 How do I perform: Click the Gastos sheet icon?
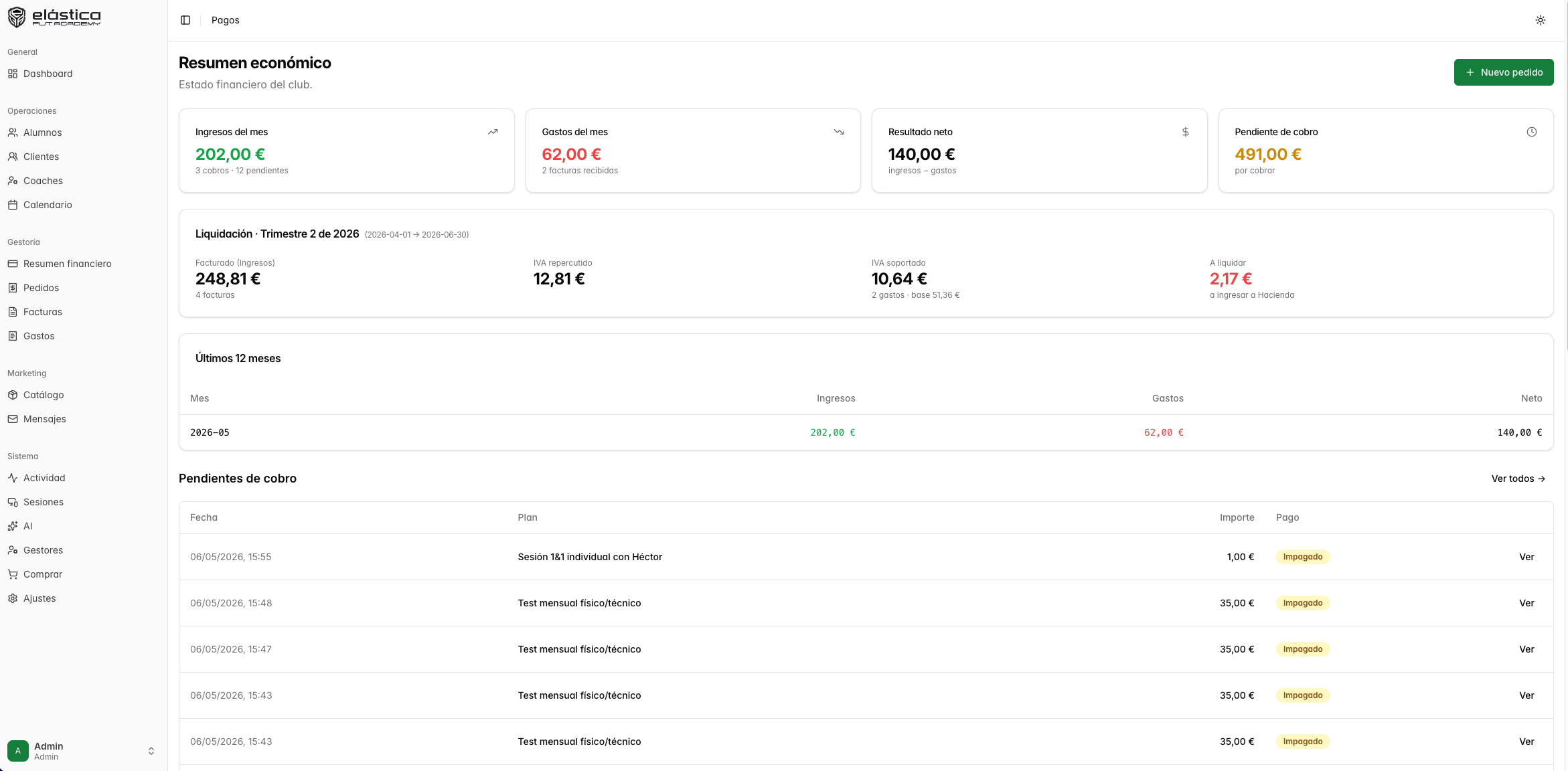pyautogui.click(x=13, y=336)
